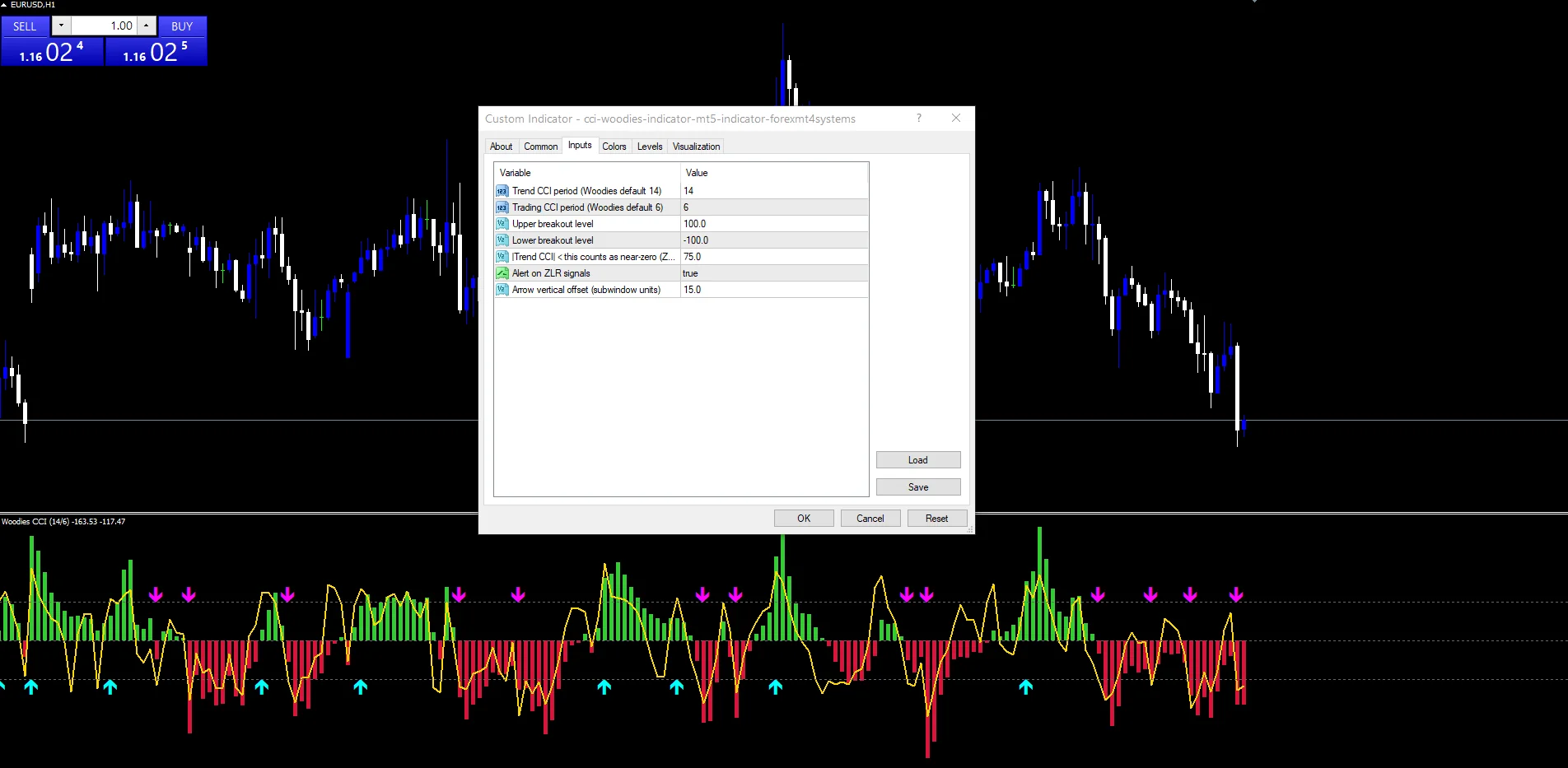
Task: Click the sell price 1.16024 tile
Action: click(x=52, y=52)
